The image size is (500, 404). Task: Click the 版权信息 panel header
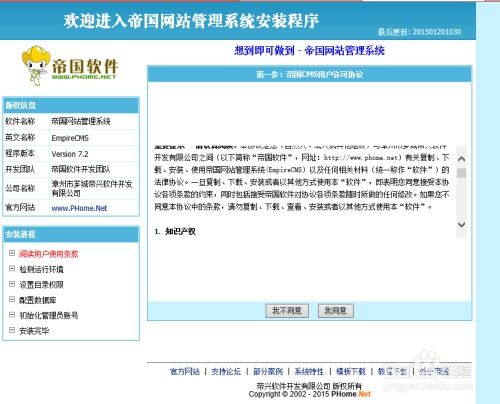point(71,105)
